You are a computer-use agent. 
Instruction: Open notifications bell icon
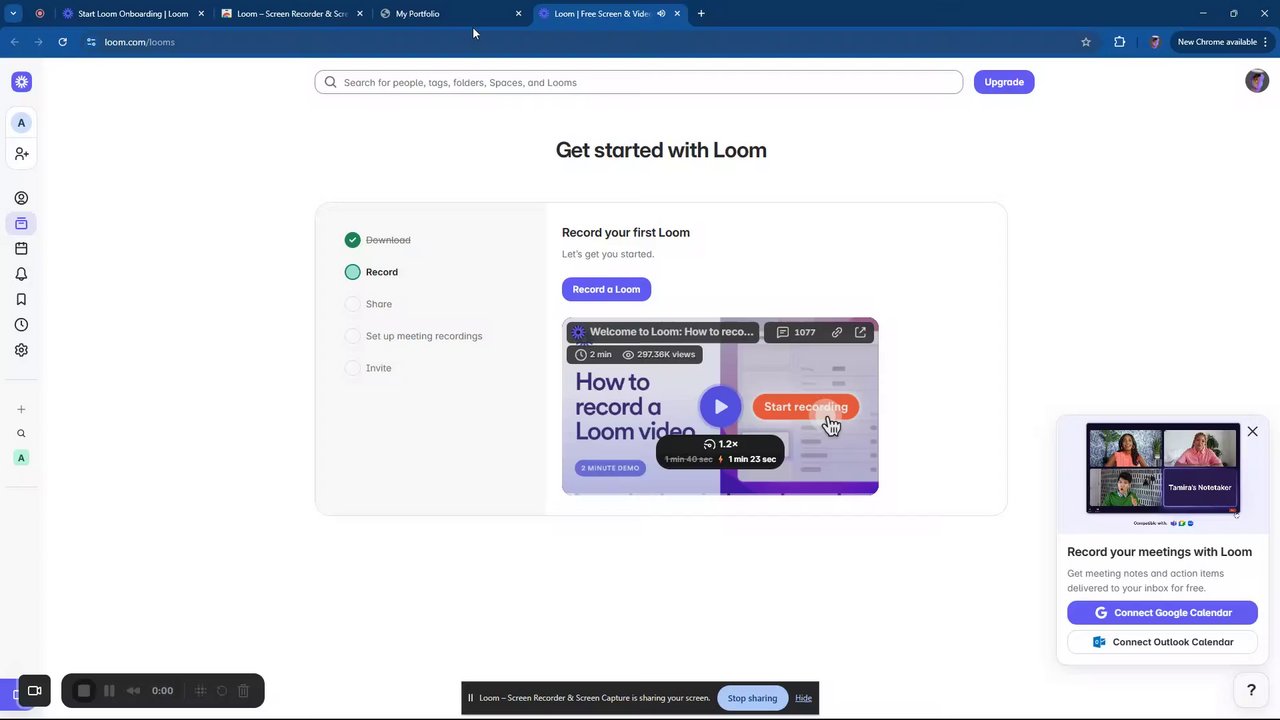coord(21,274)
